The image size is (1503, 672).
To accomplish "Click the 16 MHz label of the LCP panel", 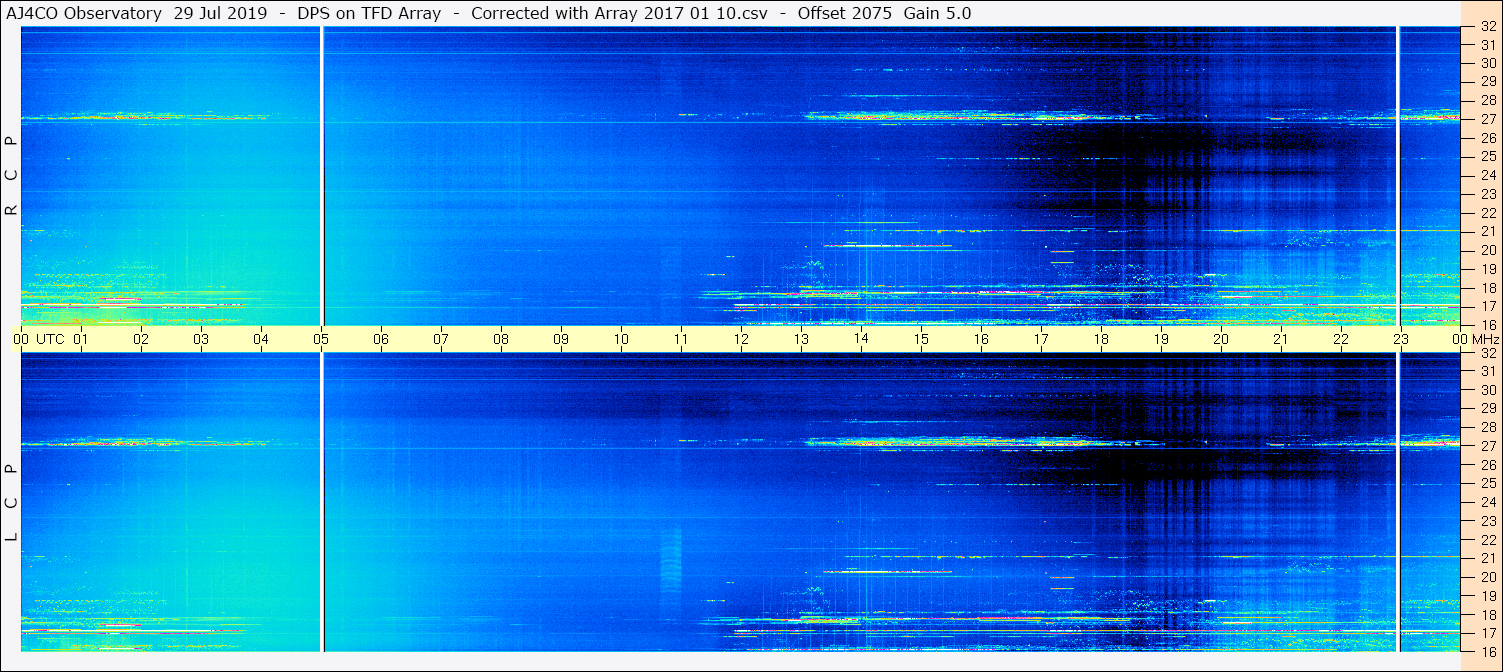I will click(1487, 651).
